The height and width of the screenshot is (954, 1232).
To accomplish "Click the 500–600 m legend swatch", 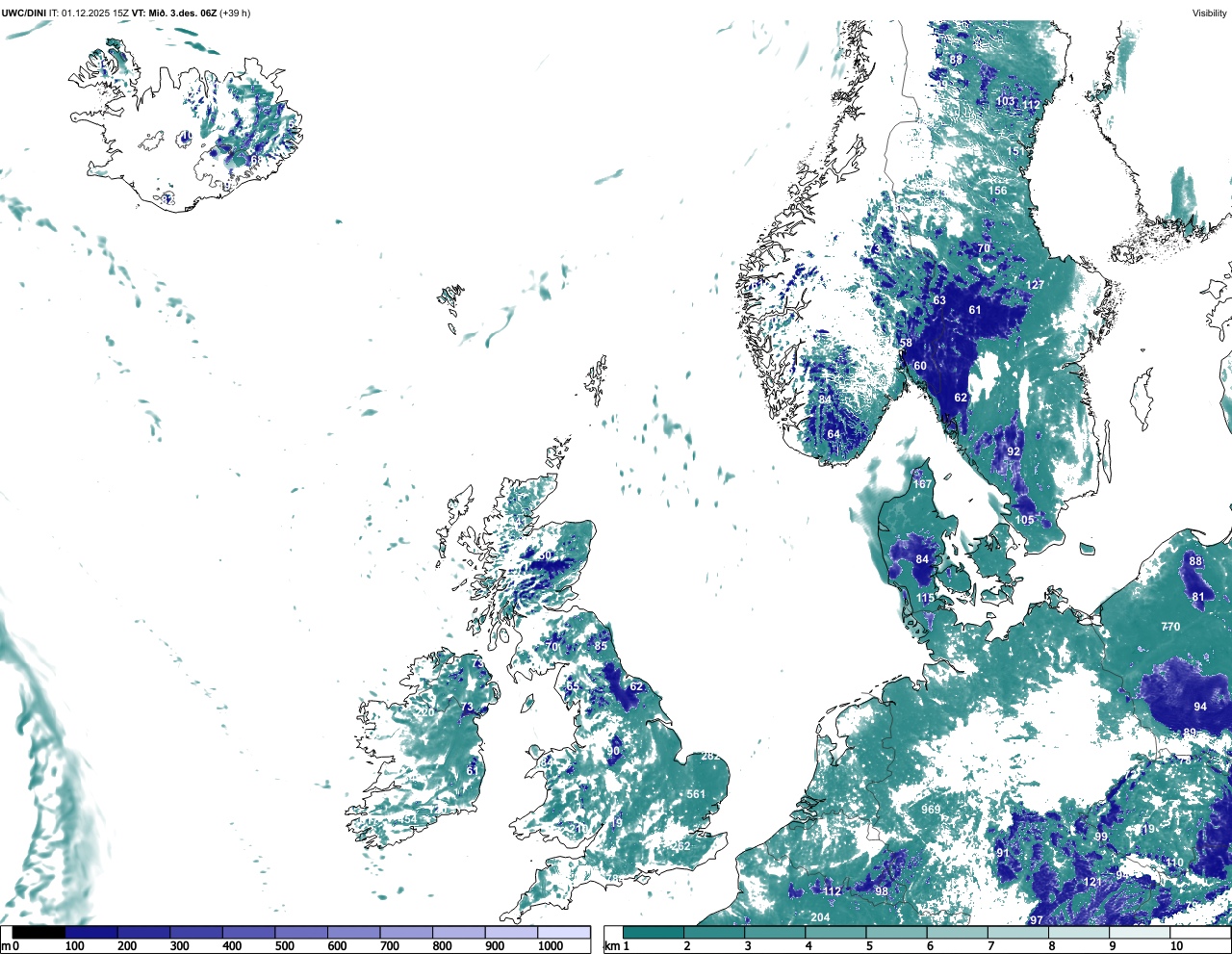I will [x=301, y=932].
